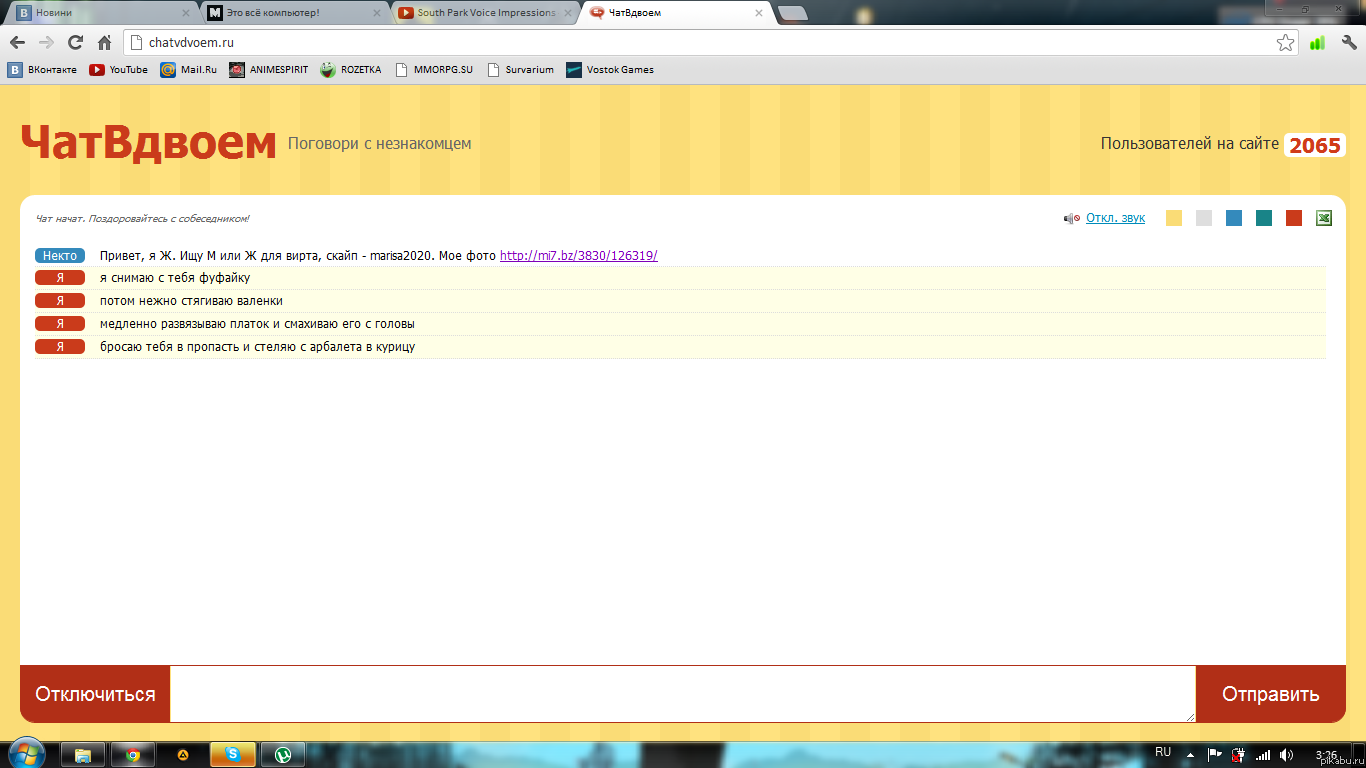
Task: Open the mi7.bz photo link
Action: [578, 256]
